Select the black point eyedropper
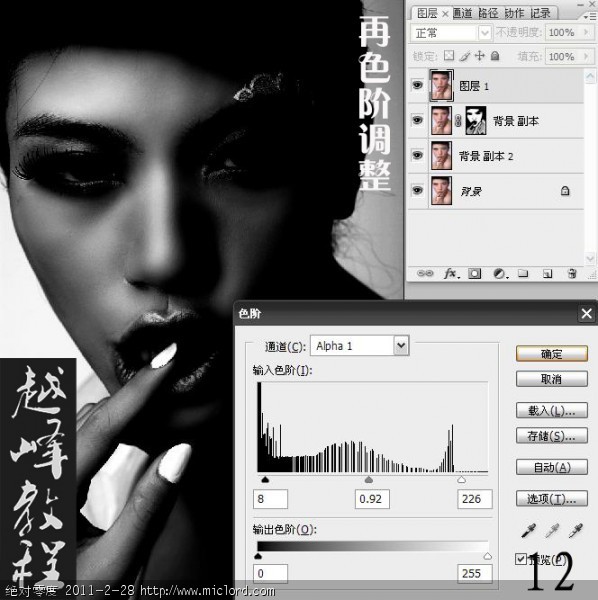The image size is (598, 600). coord(529,531)
